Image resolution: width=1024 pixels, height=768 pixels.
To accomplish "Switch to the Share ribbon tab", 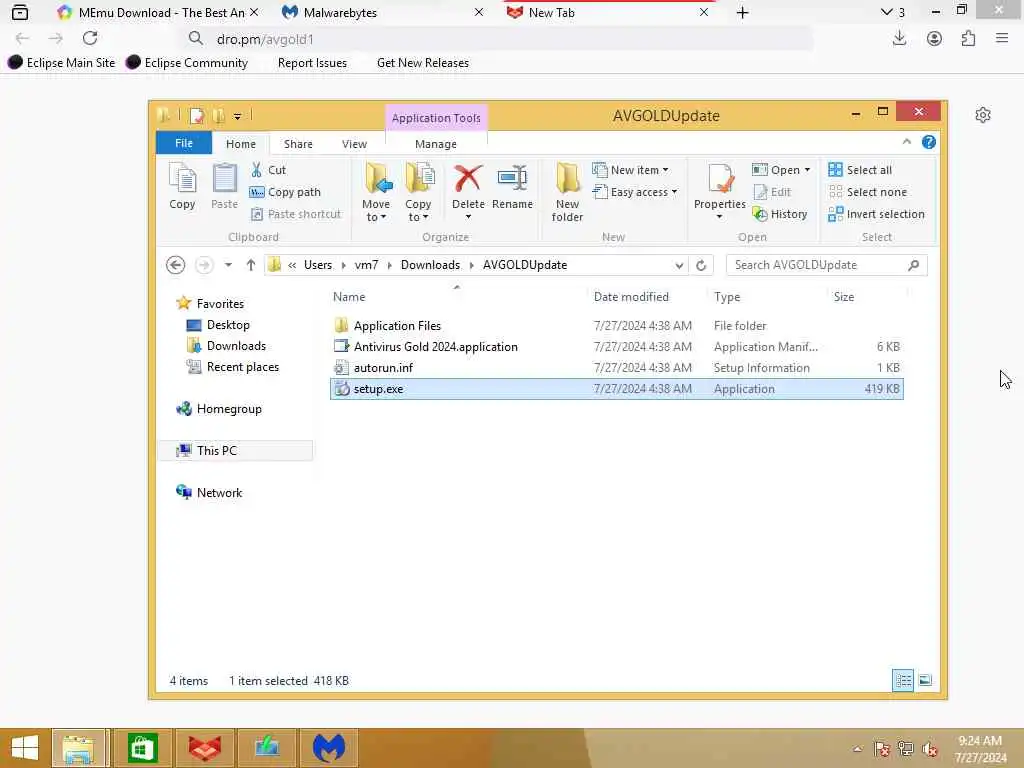I will click(298, 144).
